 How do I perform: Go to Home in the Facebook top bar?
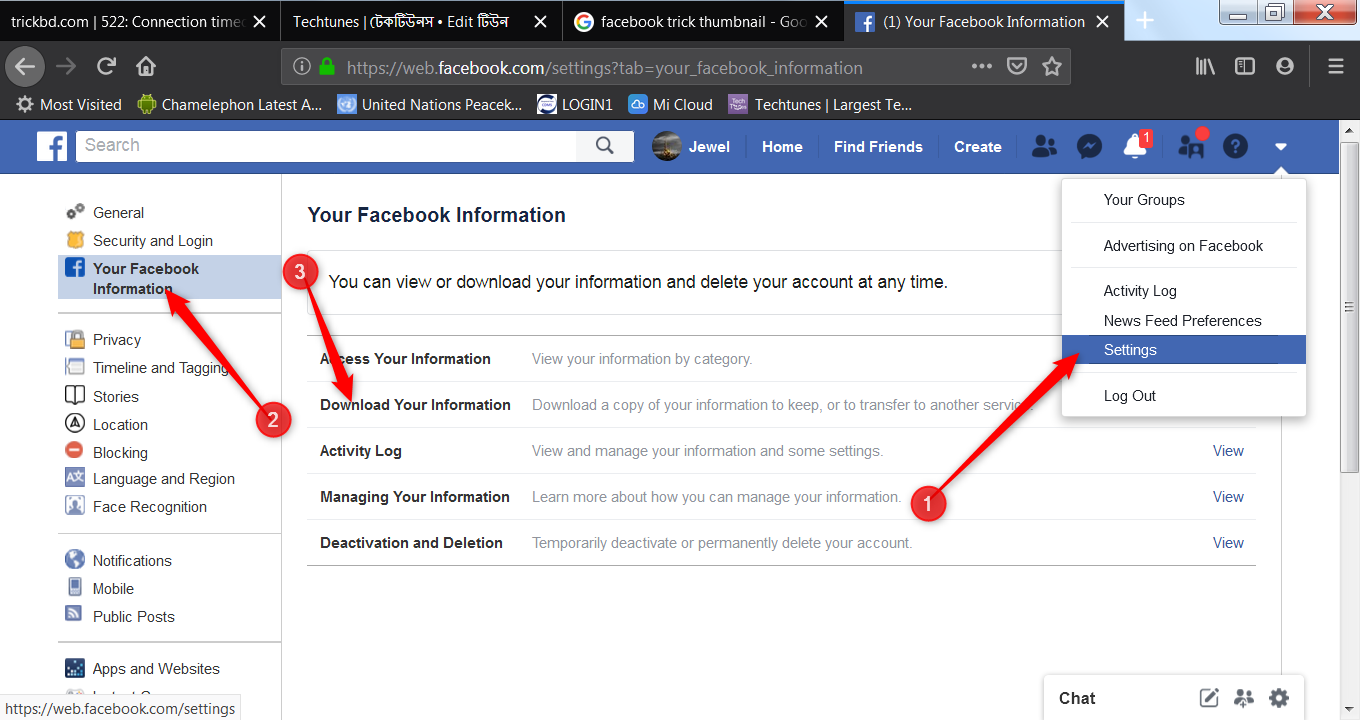tap(782, 147)
